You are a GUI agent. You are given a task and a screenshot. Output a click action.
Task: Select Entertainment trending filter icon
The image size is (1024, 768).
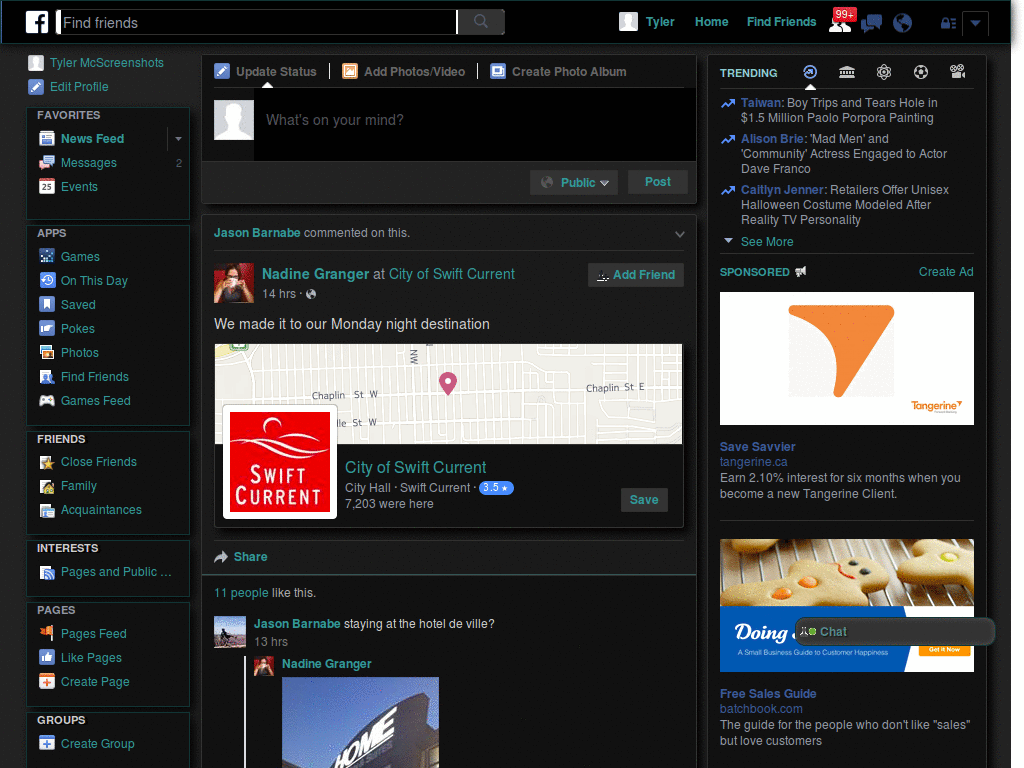pyautogui.click(x=957, y=72)
